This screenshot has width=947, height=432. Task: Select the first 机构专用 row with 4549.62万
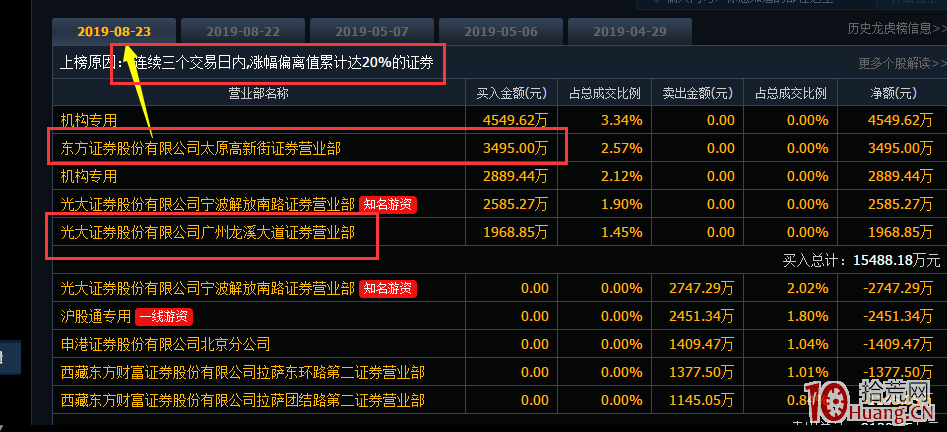click(x=497, y=120)
